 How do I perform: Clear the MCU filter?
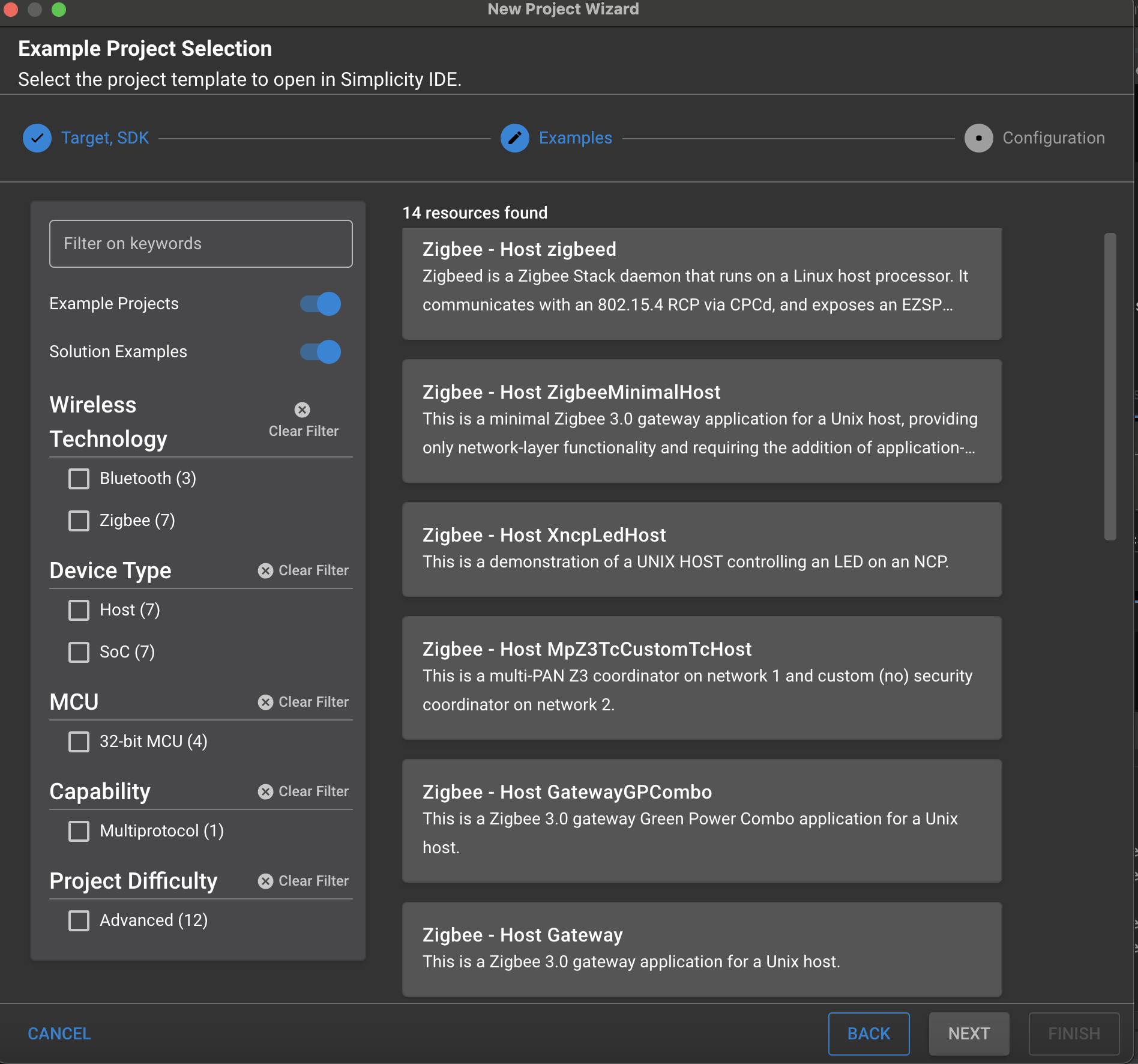click(303, 702)
